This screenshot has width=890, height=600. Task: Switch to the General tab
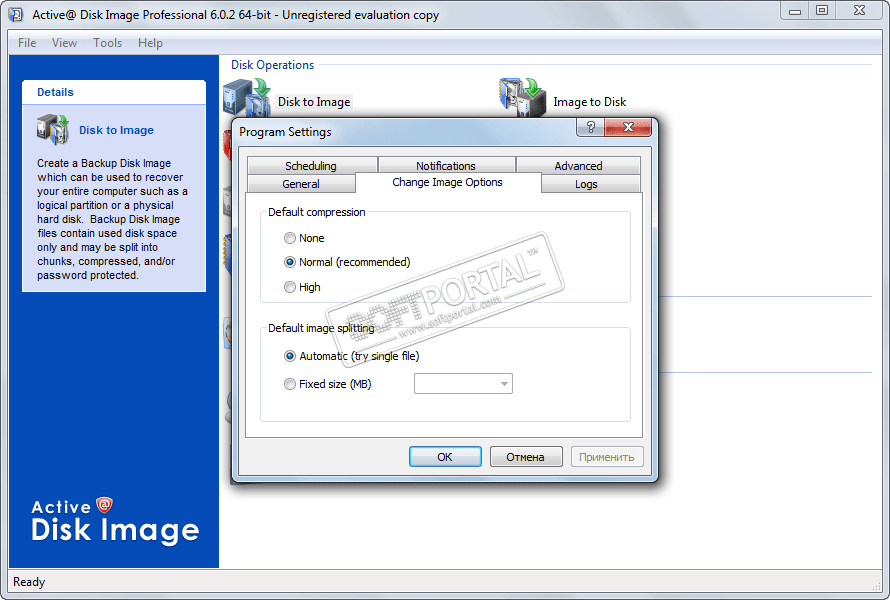click(x=301, y=183)
